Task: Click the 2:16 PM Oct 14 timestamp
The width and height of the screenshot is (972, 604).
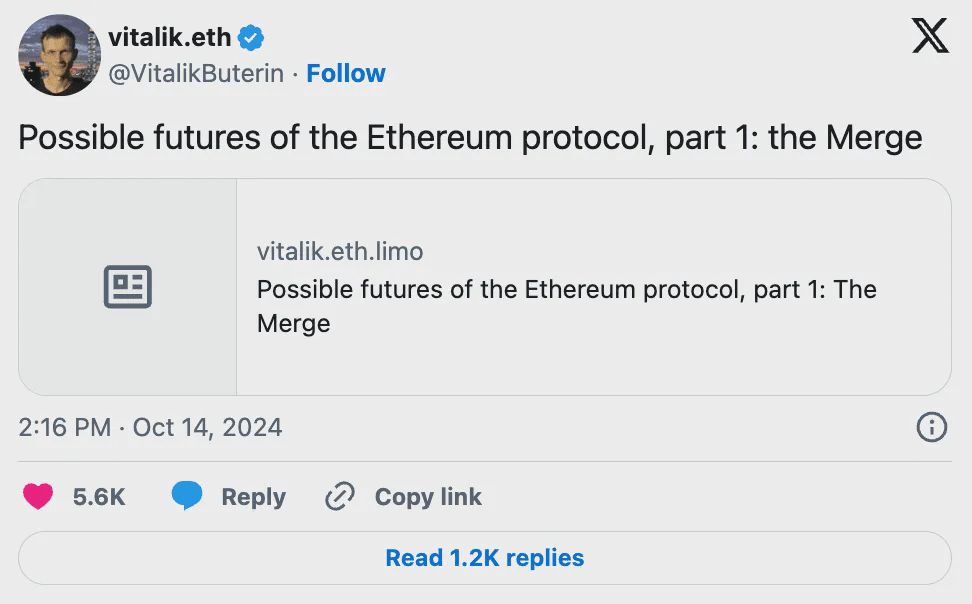Action: [150, 428]
